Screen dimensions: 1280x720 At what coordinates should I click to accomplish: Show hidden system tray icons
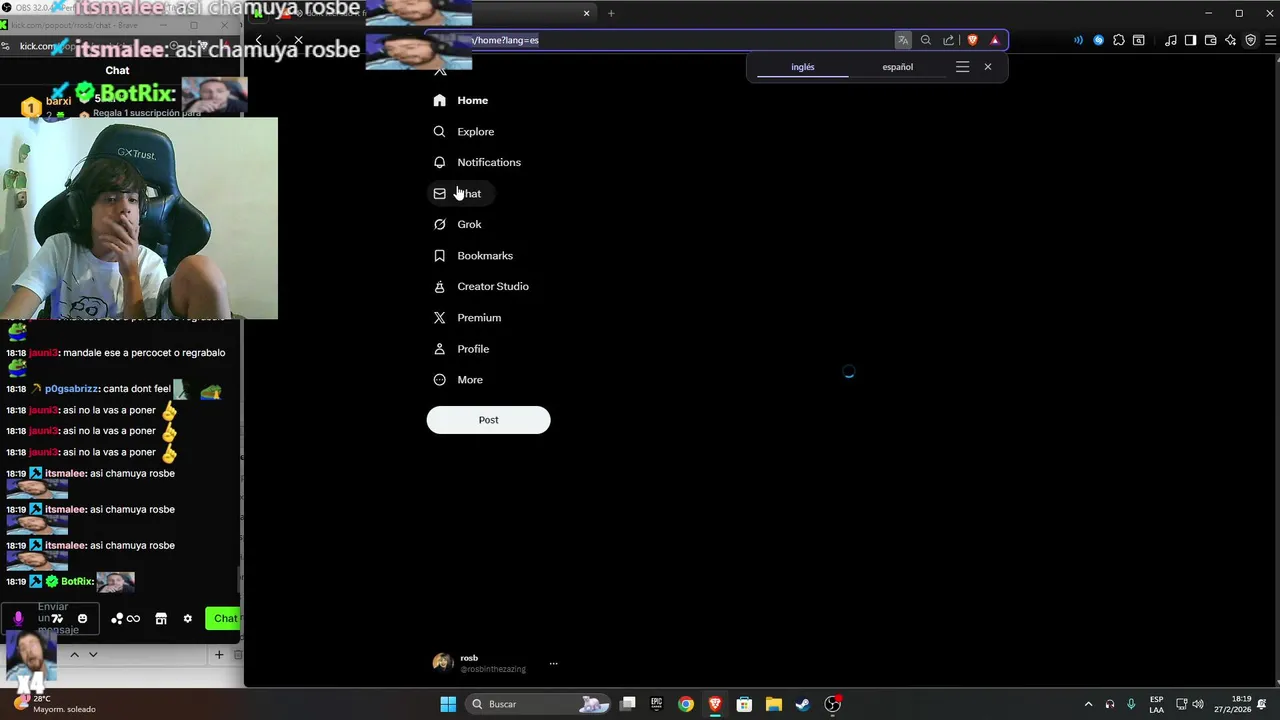tap(1089, 704)
